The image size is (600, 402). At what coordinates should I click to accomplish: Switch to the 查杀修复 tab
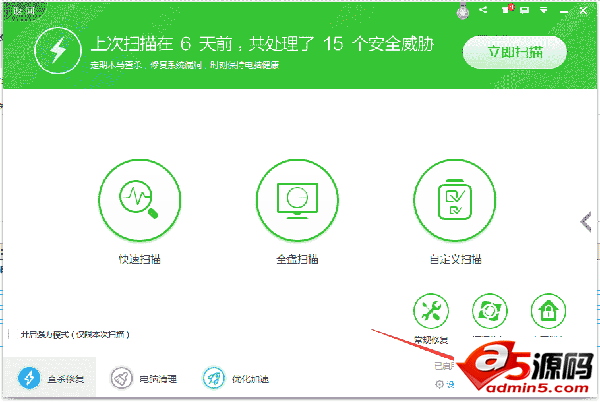point(50,378)
